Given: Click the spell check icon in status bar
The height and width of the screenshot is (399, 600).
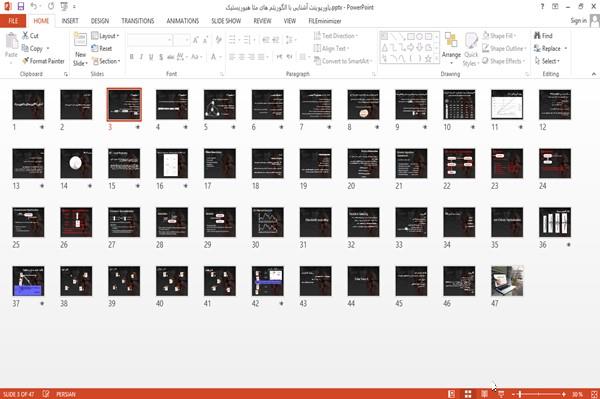Looking at the screenshot, I should [46, 394].
